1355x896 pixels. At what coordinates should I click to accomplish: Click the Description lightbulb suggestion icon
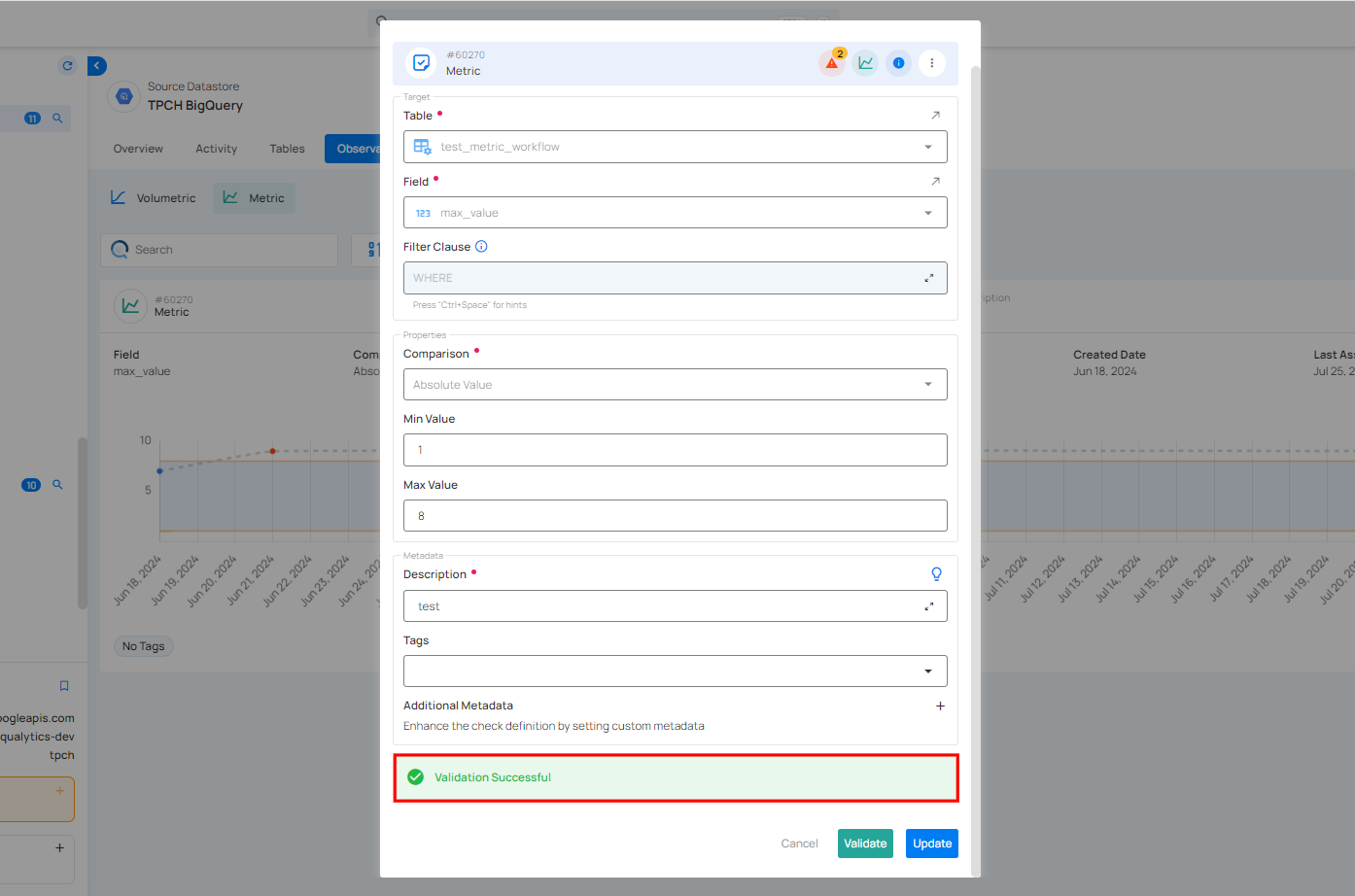coord(936,574)
